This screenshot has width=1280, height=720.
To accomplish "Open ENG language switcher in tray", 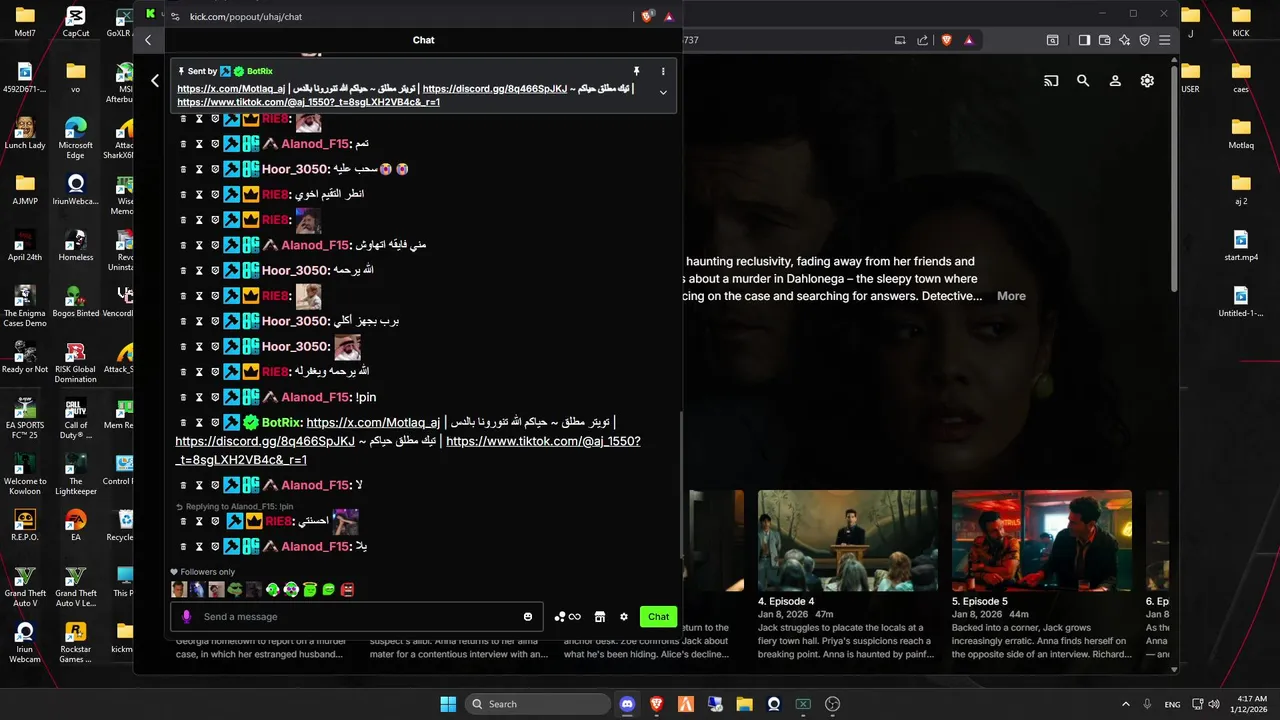I will point(1172,704).
